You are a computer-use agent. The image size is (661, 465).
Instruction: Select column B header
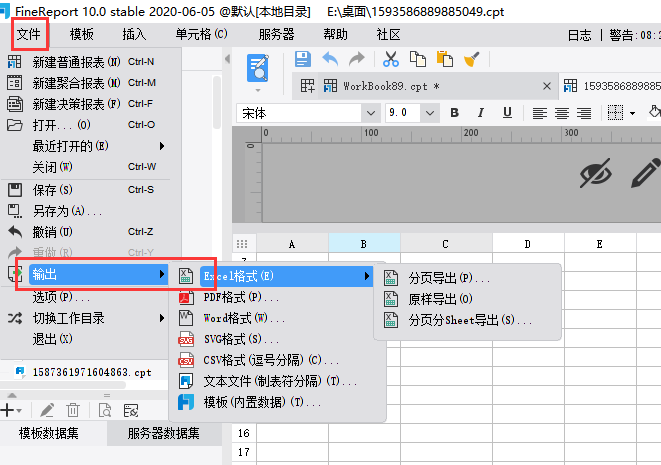(x=364, y=244)
